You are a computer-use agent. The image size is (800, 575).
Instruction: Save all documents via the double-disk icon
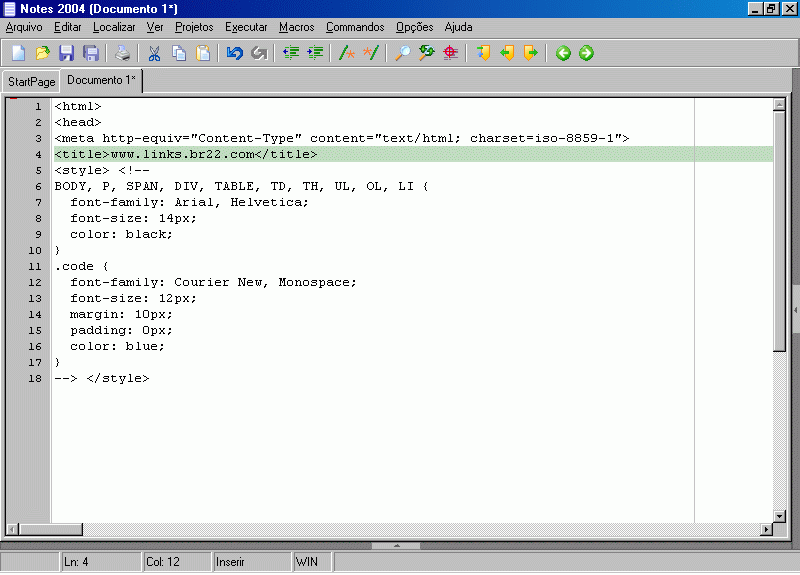[x=91, y=53]
